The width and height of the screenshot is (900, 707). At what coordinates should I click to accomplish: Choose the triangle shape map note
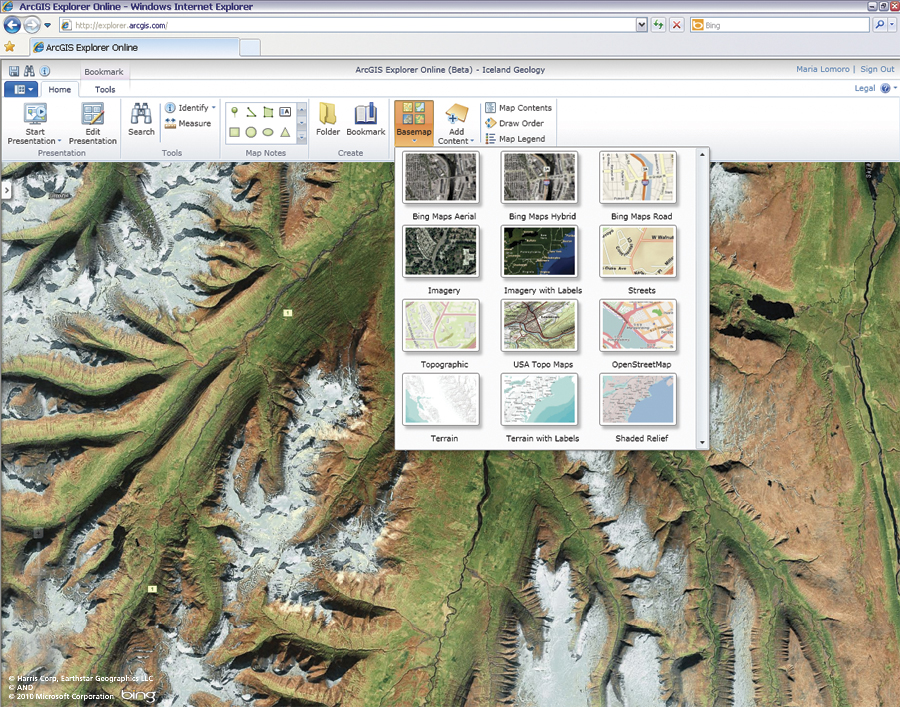coord(285,132)
